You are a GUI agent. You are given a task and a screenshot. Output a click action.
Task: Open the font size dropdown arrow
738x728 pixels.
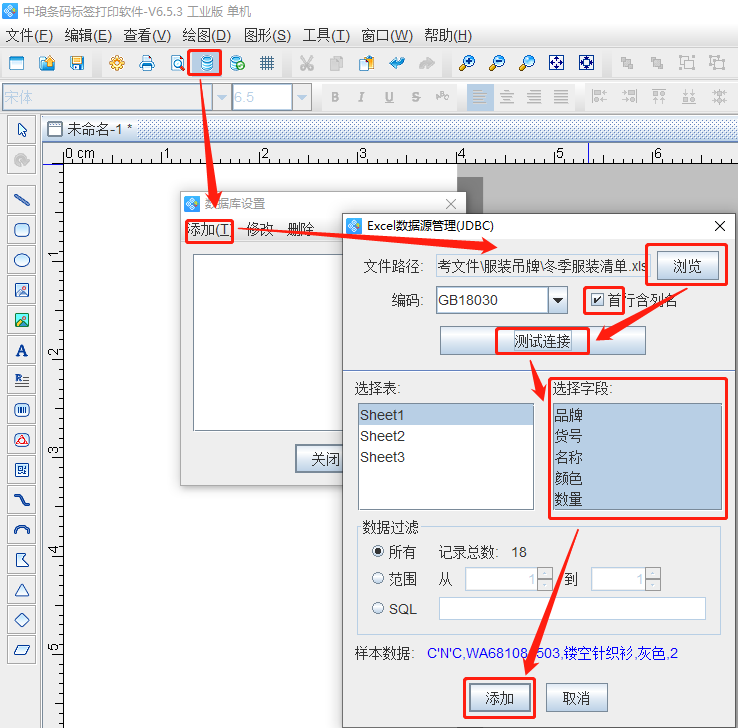pyautogui.click(x=302, y=97)
